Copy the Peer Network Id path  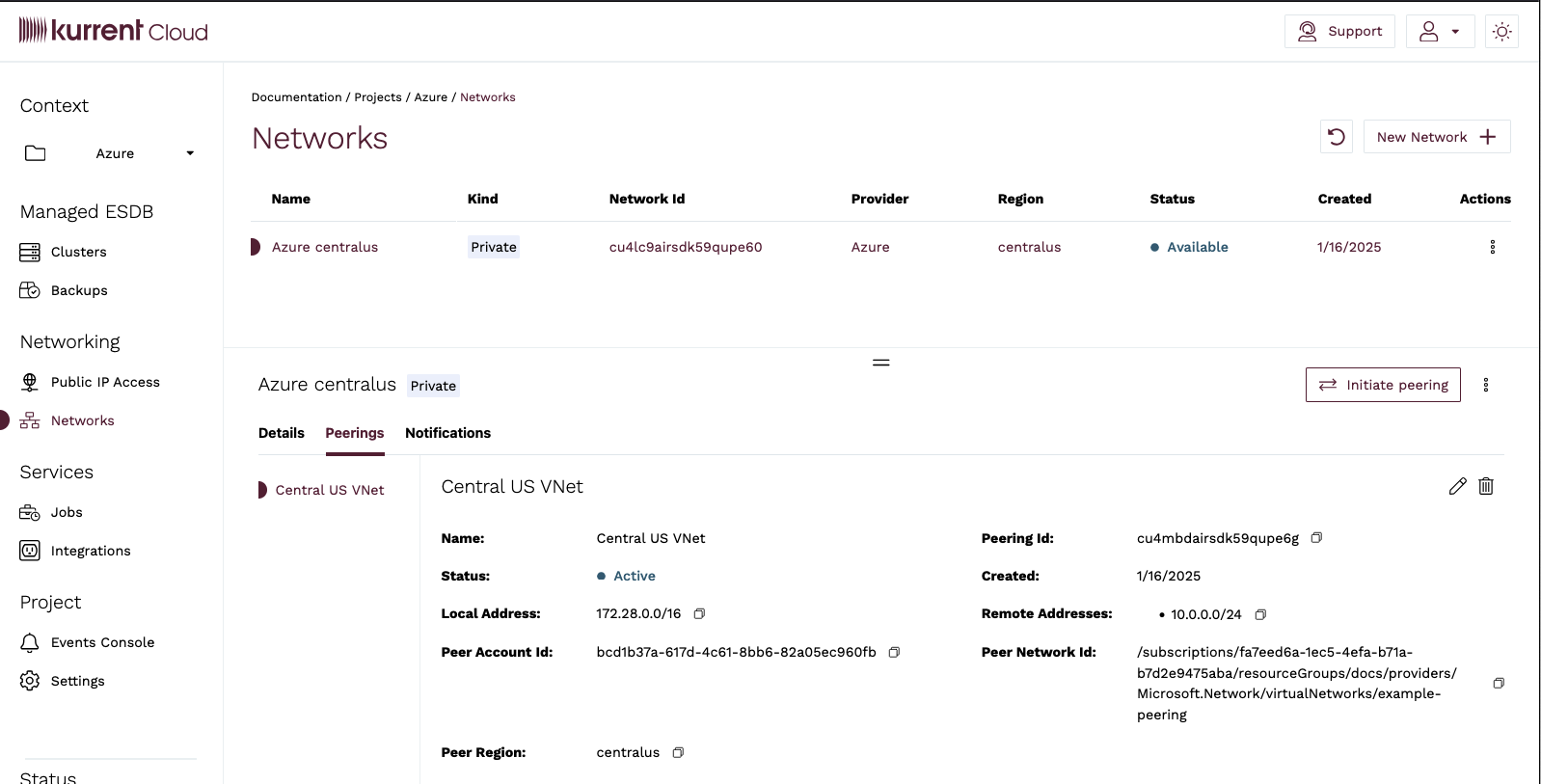[1499, 684]
